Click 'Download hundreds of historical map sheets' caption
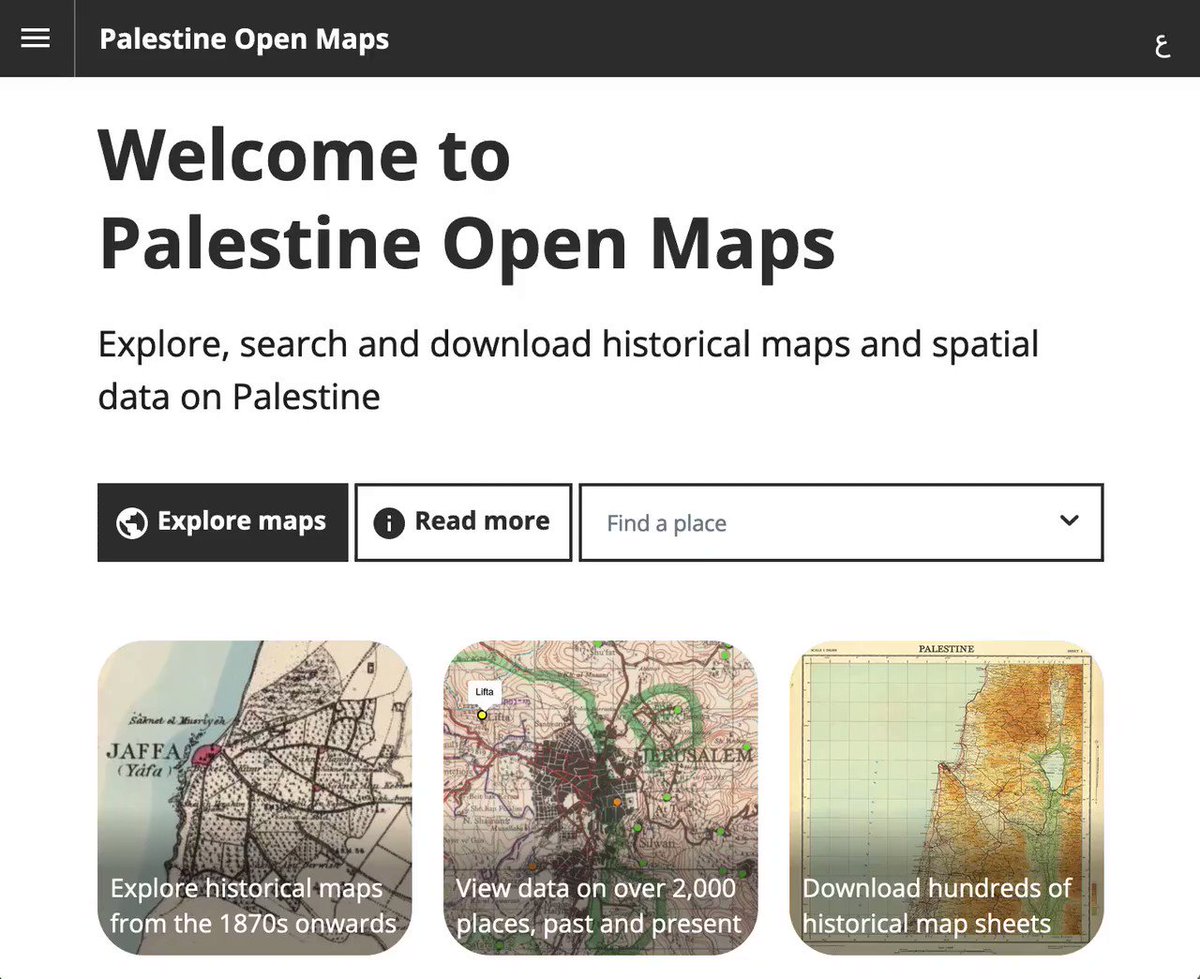This screenshot has width=1200, height=979. point(937,905)
